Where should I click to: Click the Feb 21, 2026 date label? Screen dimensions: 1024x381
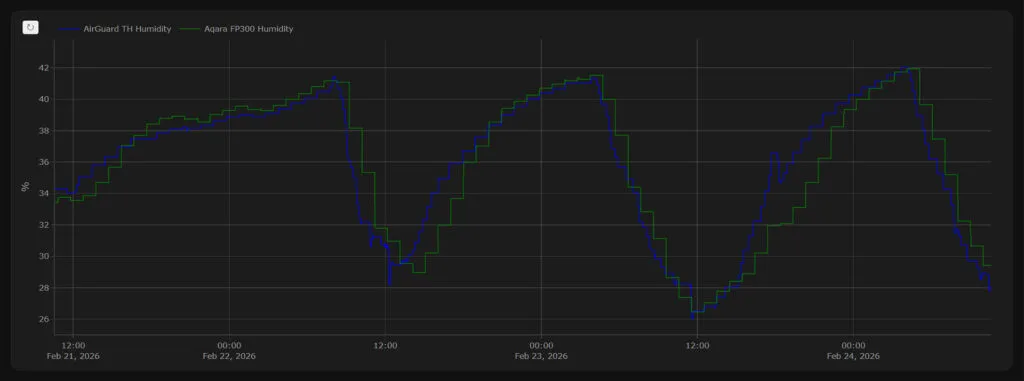tap(73, 356)
